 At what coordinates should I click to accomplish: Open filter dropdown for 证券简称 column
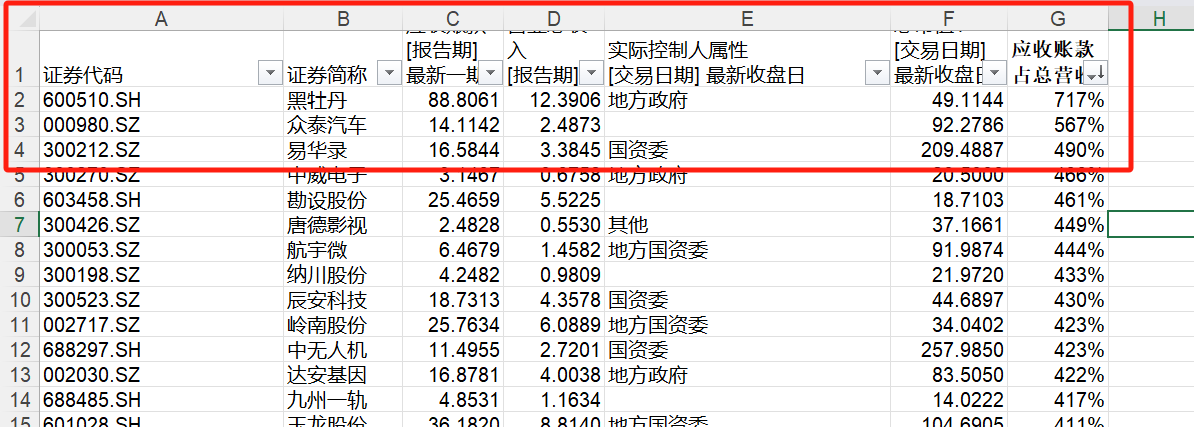389,75
